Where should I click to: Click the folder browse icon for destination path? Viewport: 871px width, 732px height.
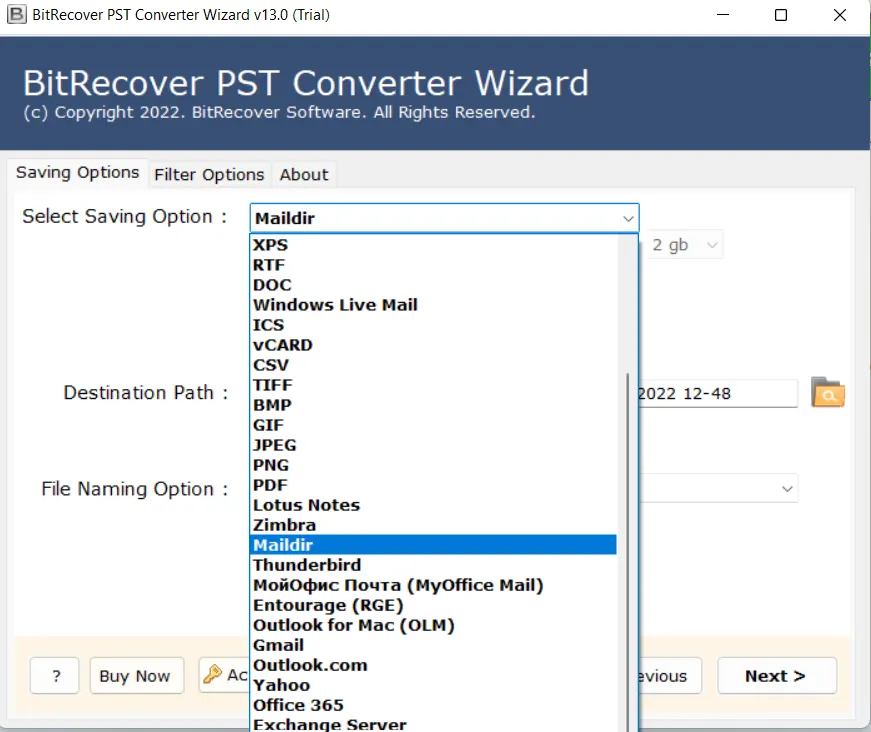point(827,393)
